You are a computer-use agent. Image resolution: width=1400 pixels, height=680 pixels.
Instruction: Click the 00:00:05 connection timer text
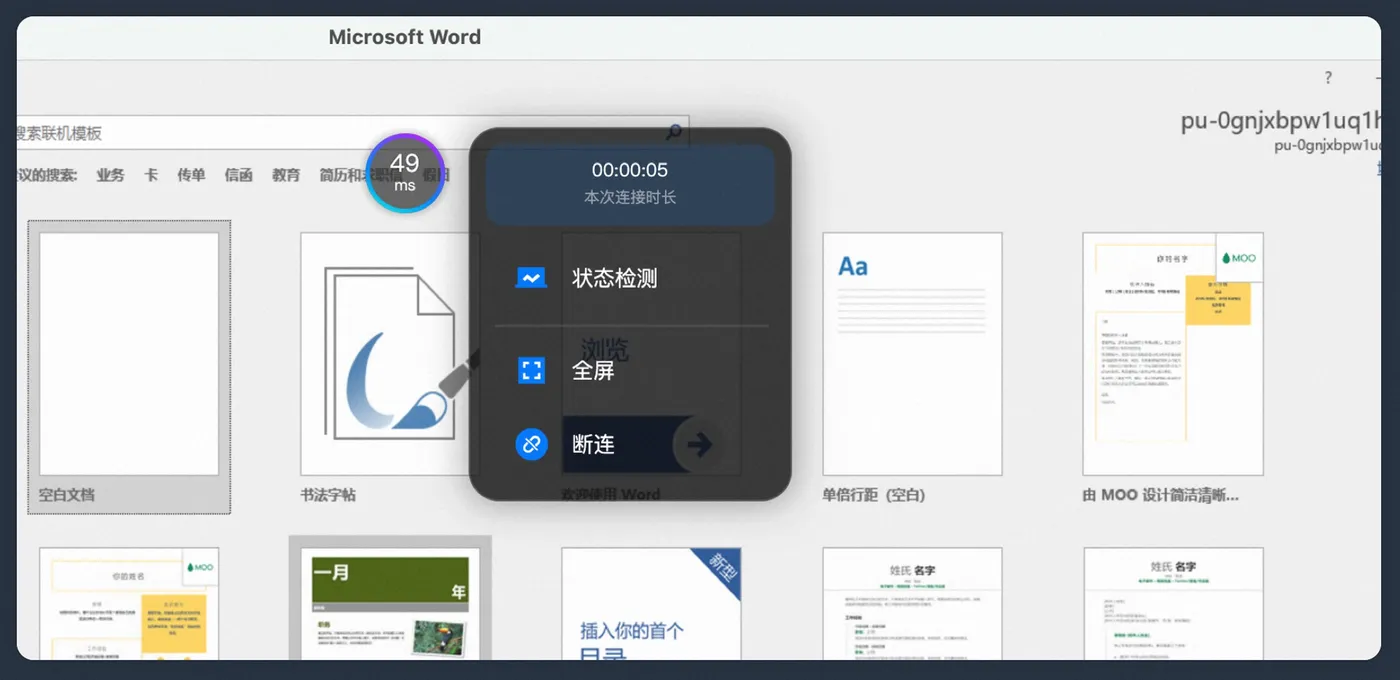coord(630,170)
